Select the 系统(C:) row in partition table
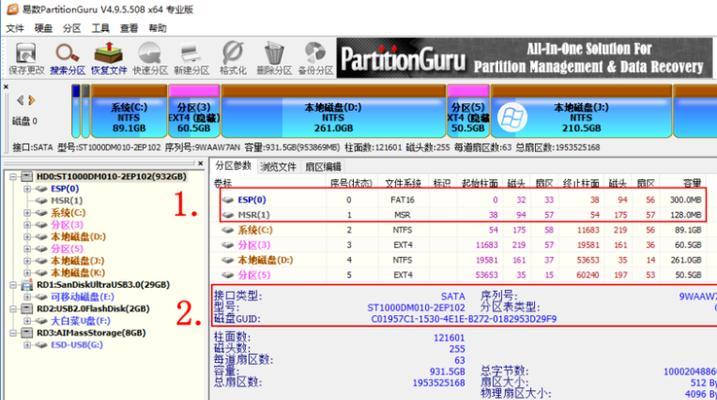This screenshot has width=717, height=400. [x=463, y=230]
